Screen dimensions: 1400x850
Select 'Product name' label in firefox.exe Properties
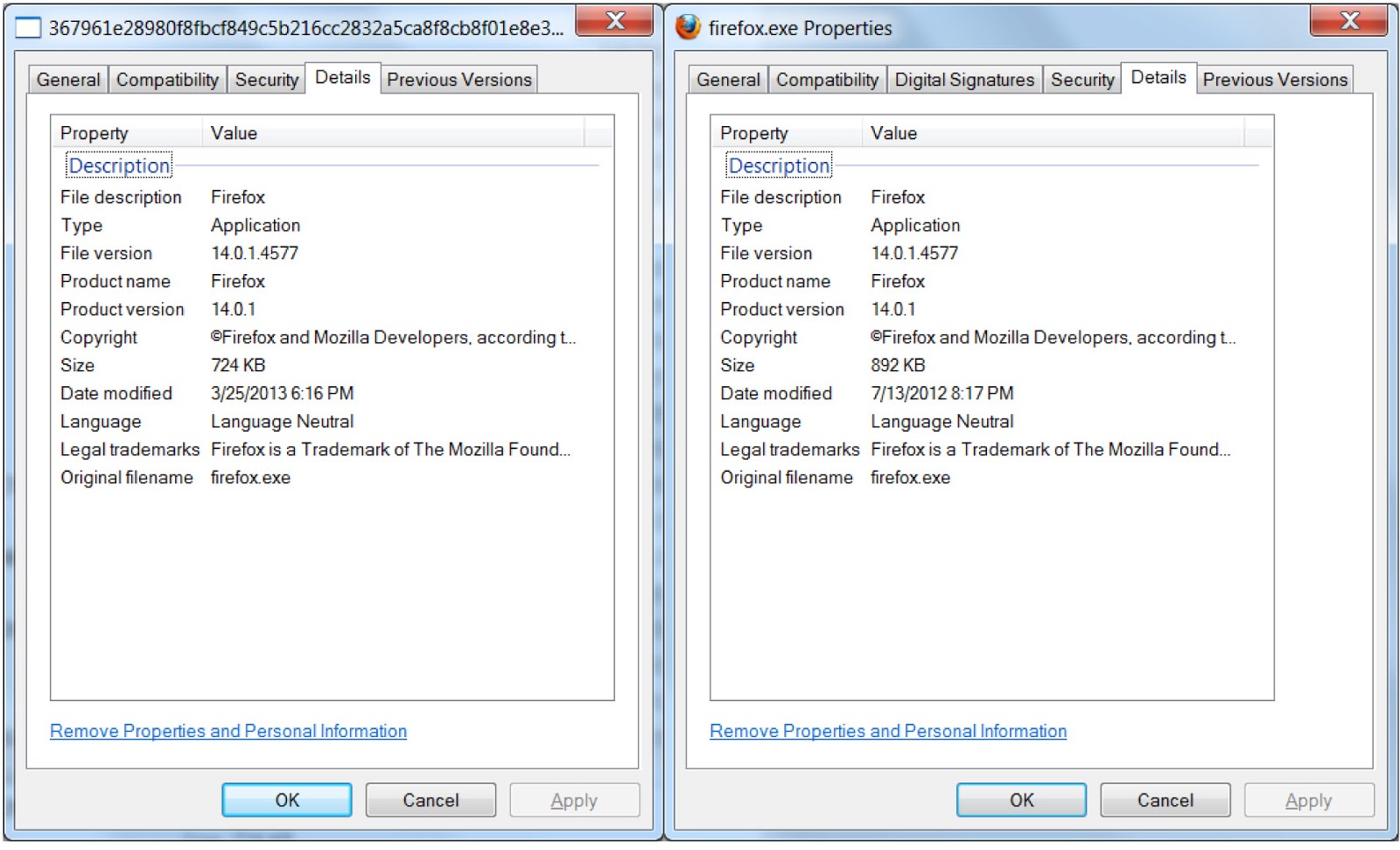(x=775, y=281)
